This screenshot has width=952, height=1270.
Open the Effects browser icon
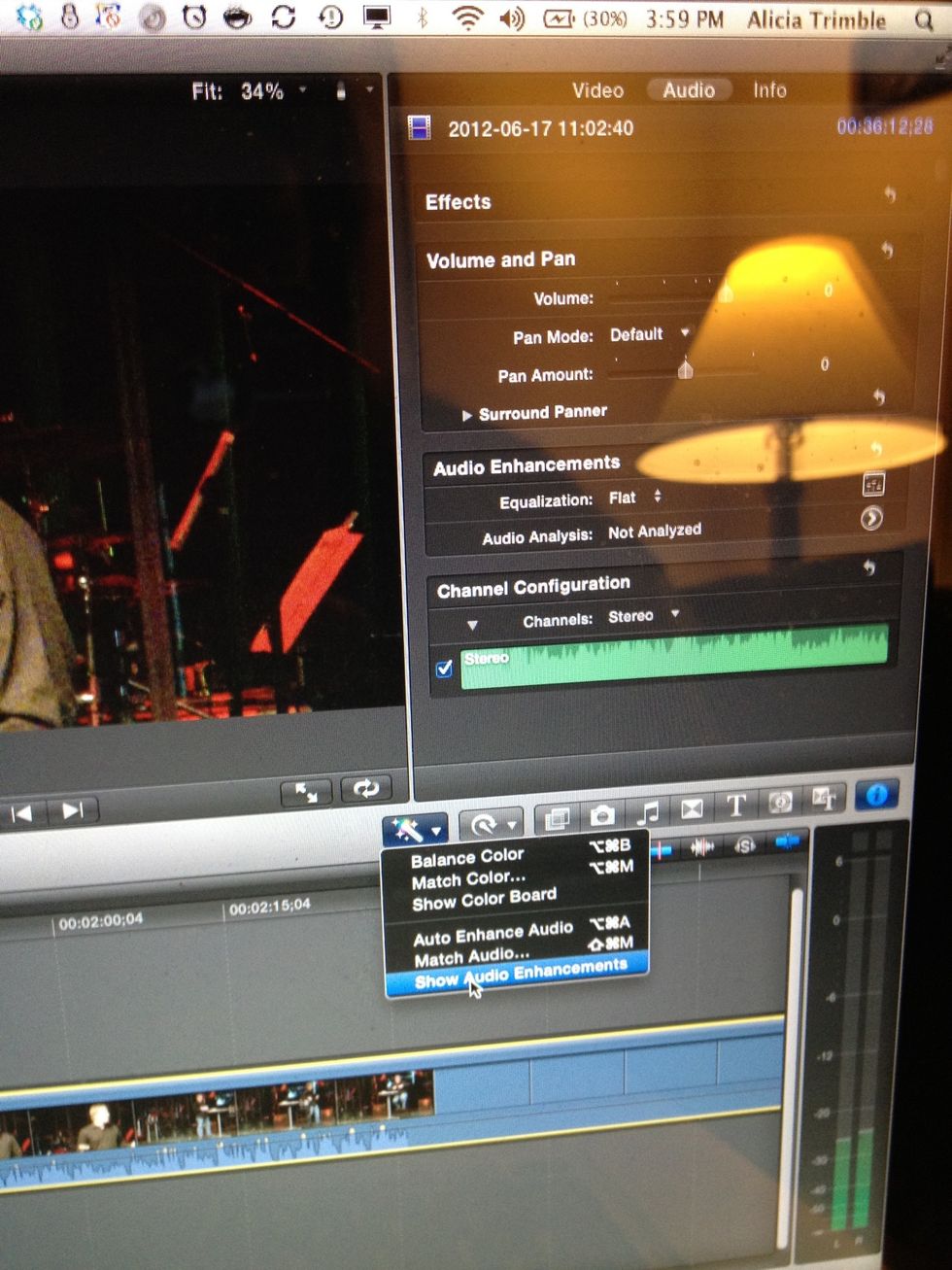pos(557,819)
